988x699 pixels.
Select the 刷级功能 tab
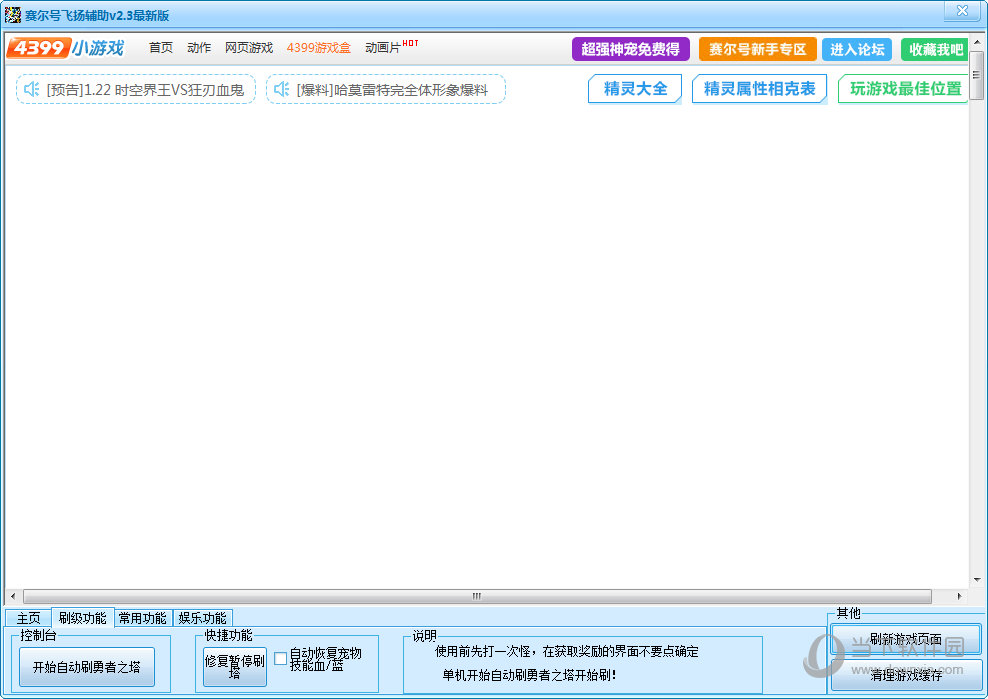[83, 618]
